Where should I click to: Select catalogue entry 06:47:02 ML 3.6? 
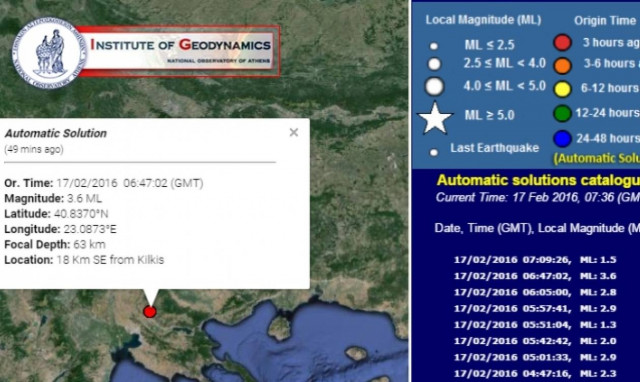[535, 276]
